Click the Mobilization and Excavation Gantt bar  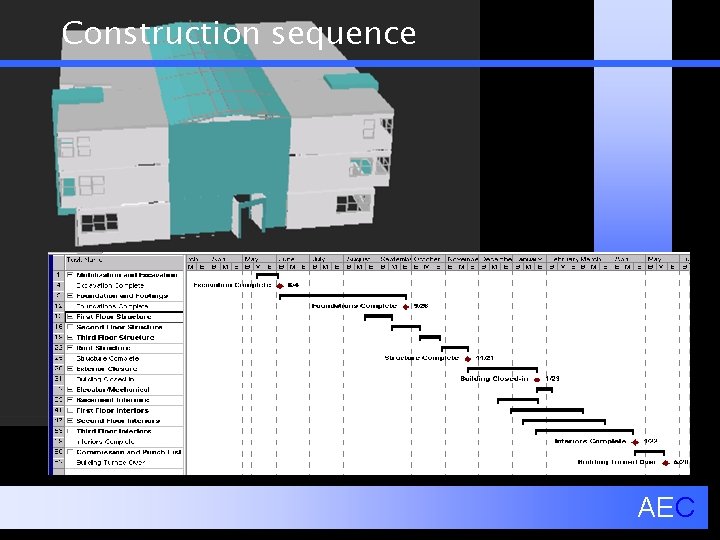pos(267,276)
